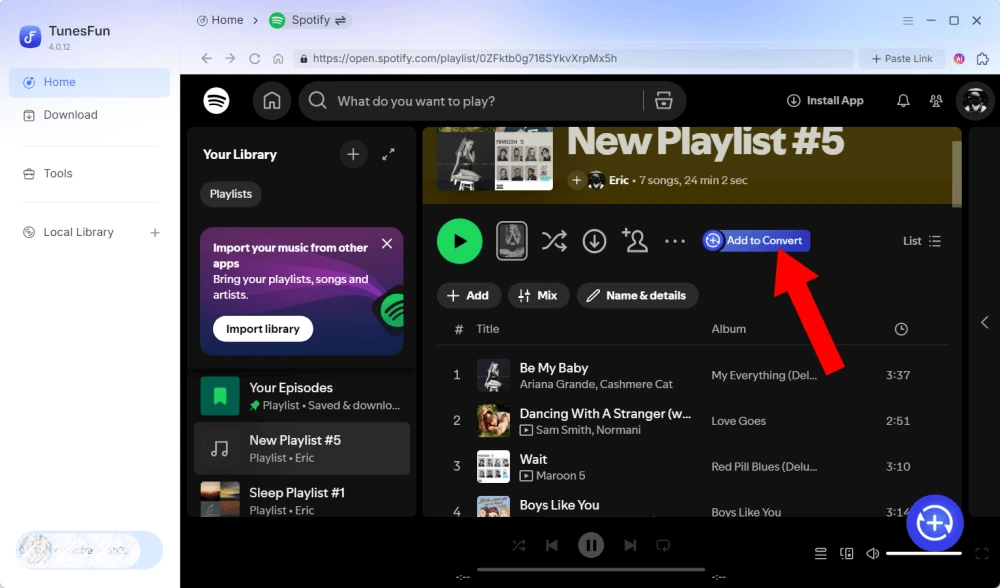Click Eric owner link in playlist header
This screenshot has height=588, width=1000.
pos(619,180)
